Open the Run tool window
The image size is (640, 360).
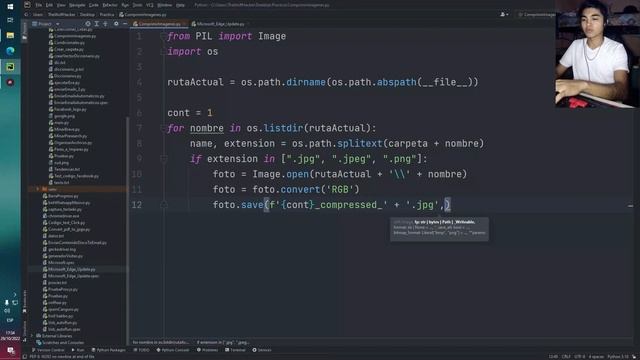pyautogui.click(x=78, y=350)
